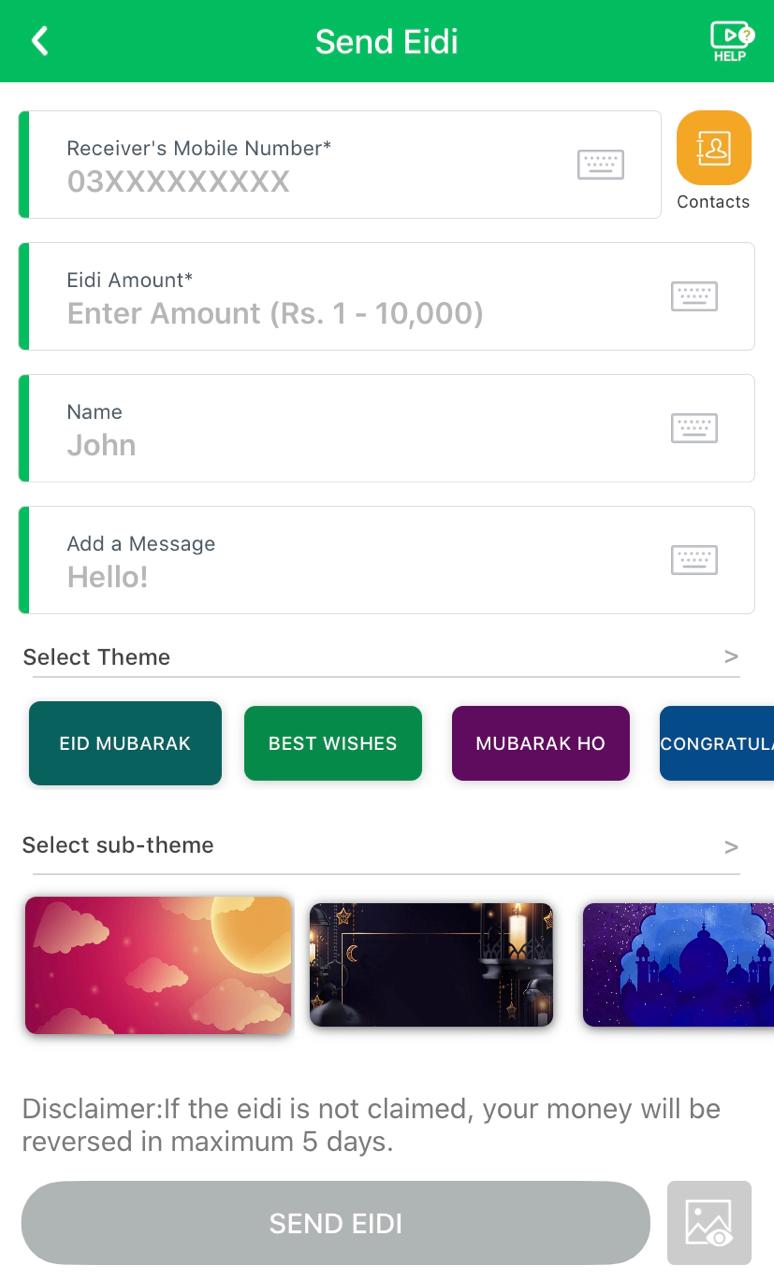
Task: Choose the MUBARAK HO theme
Action: (x=541, y=743)
